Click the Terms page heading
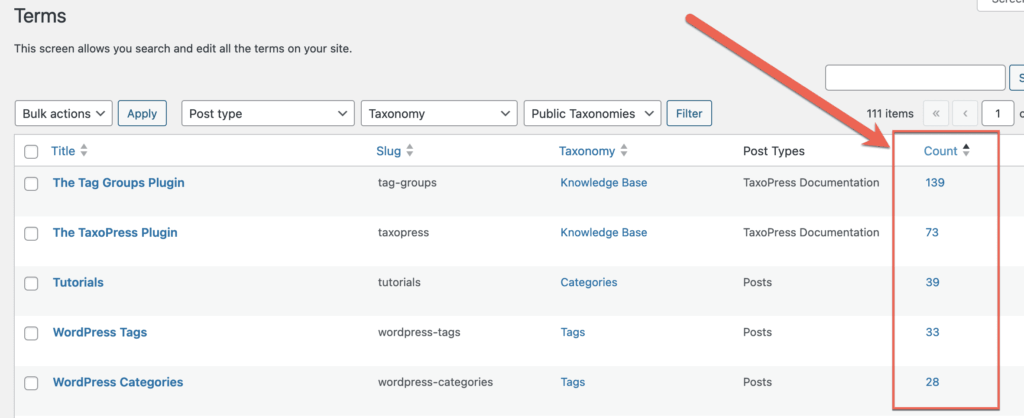The image size is (1024, 418). [40, 15]
